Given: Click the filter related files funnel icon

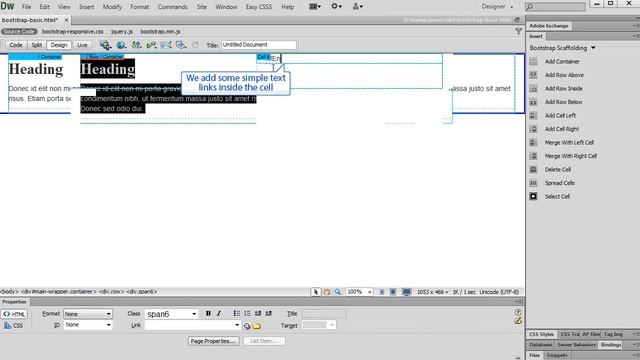Looking at the screenshot, I should [518, 31].
